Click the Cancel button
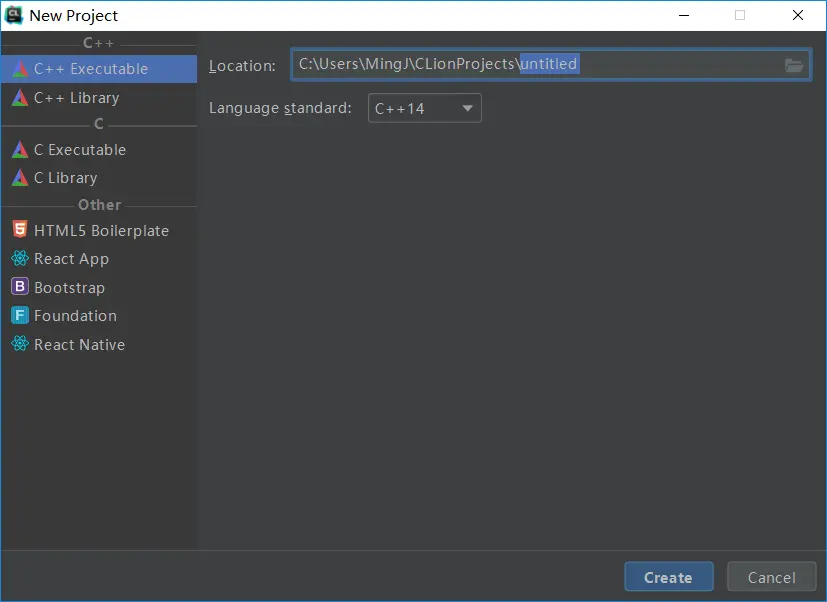Image resolution: width=827 pixels, height=602 pixels. coord(772,577)
